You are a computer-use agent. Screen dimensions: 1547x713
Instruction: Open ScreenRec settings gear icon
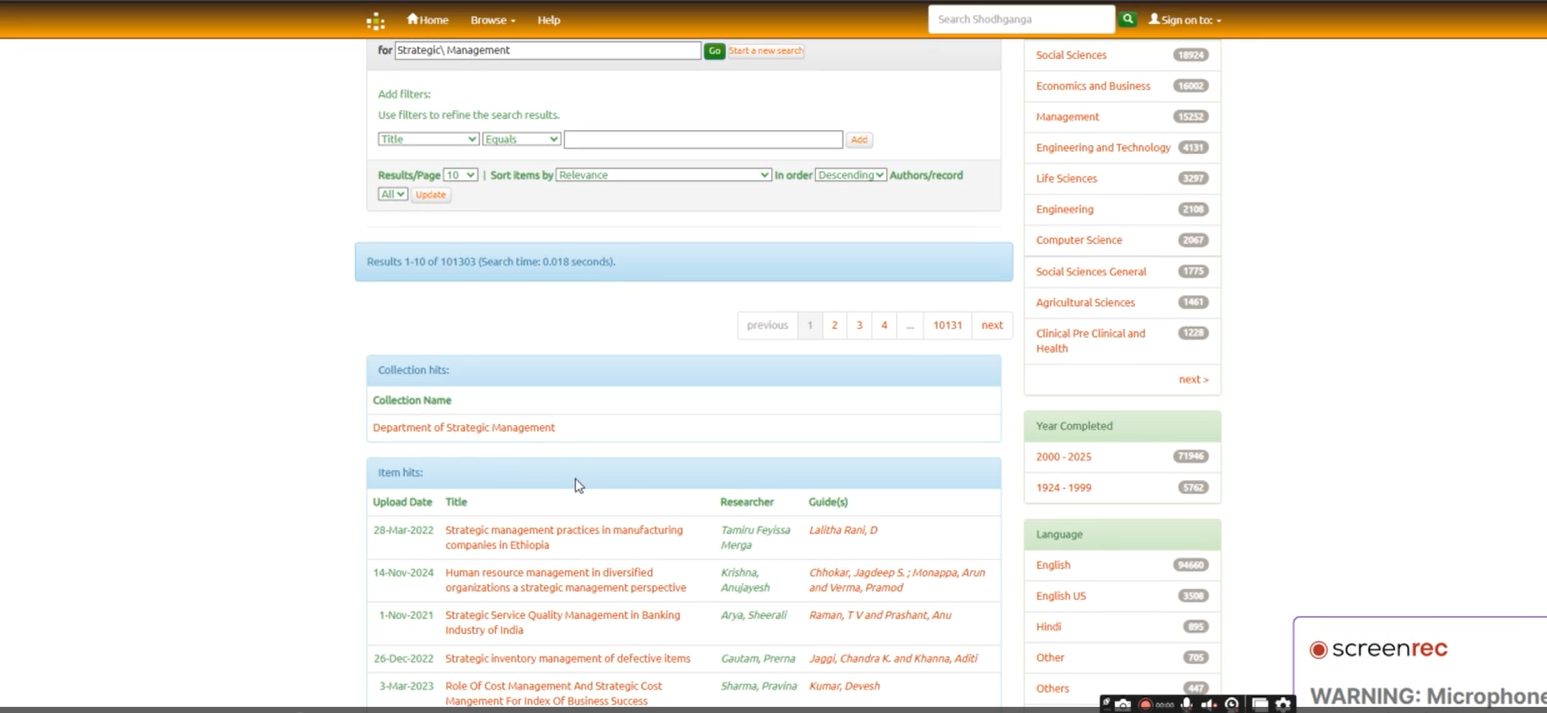1283,705
